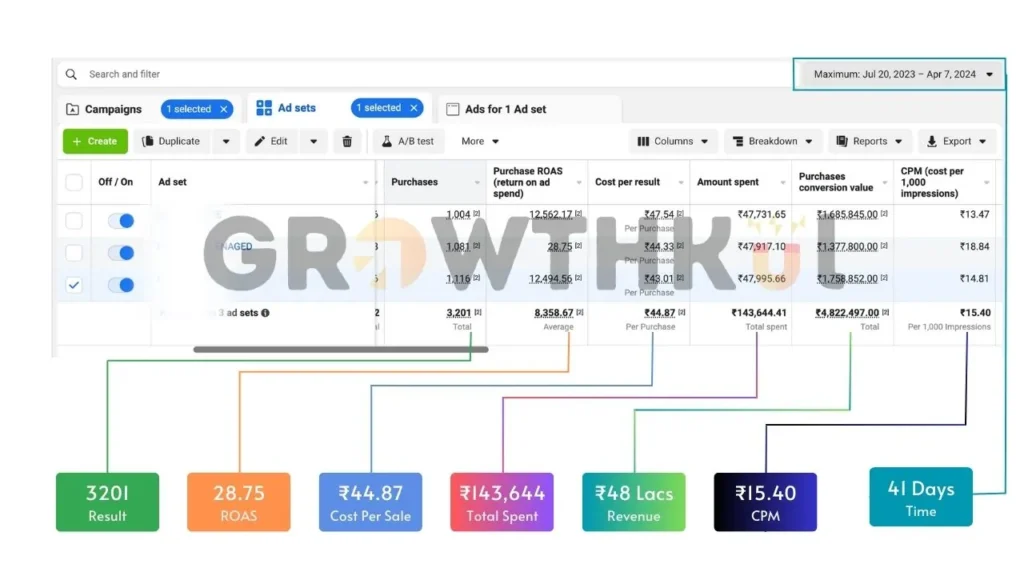Click the search magnifier icon
This screenshot has height=576, width=1024.
[x=71, y=74]
